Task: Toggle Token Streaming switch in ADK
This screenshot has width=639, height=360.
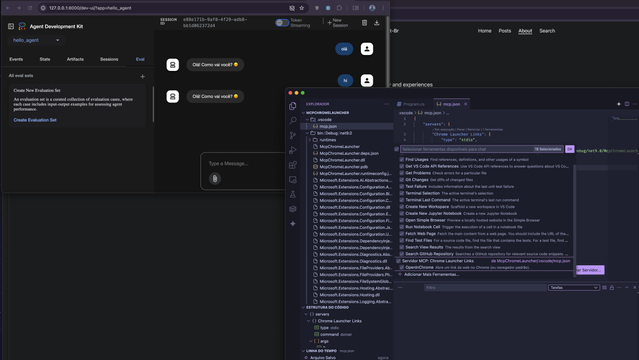Action: (x=282, y=22)
